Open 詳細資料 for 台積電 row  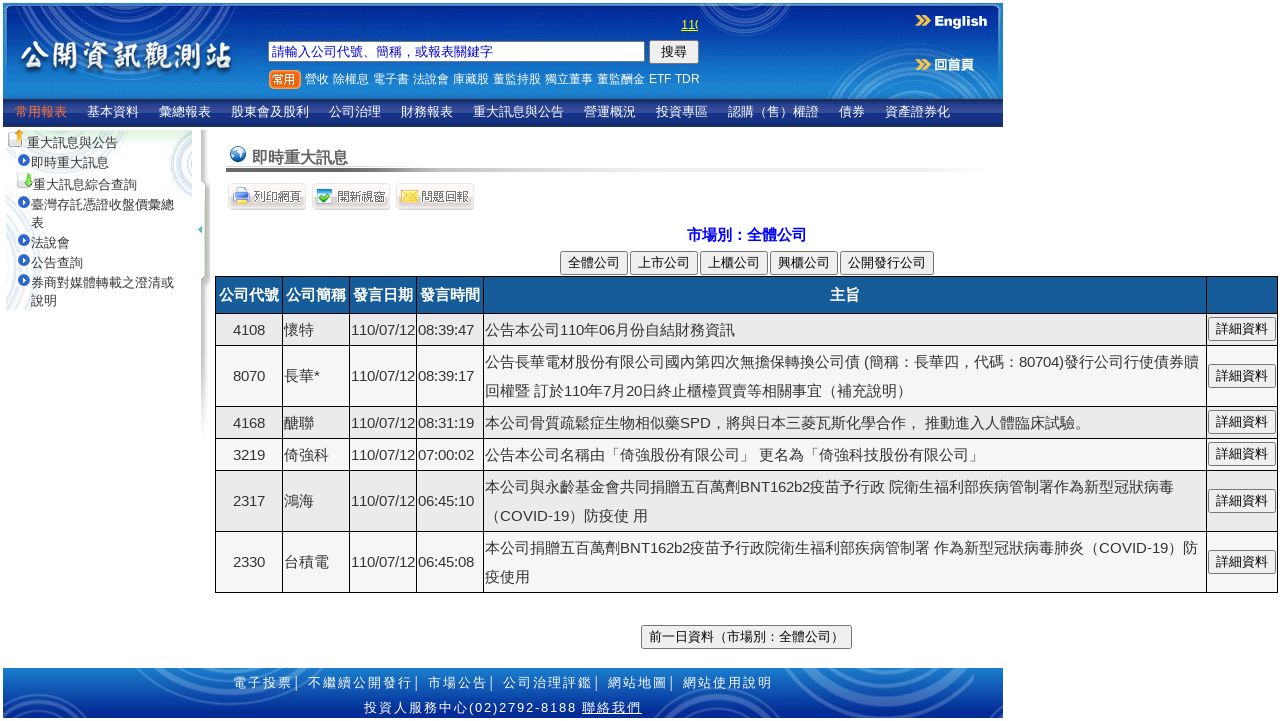point(1242,562)
